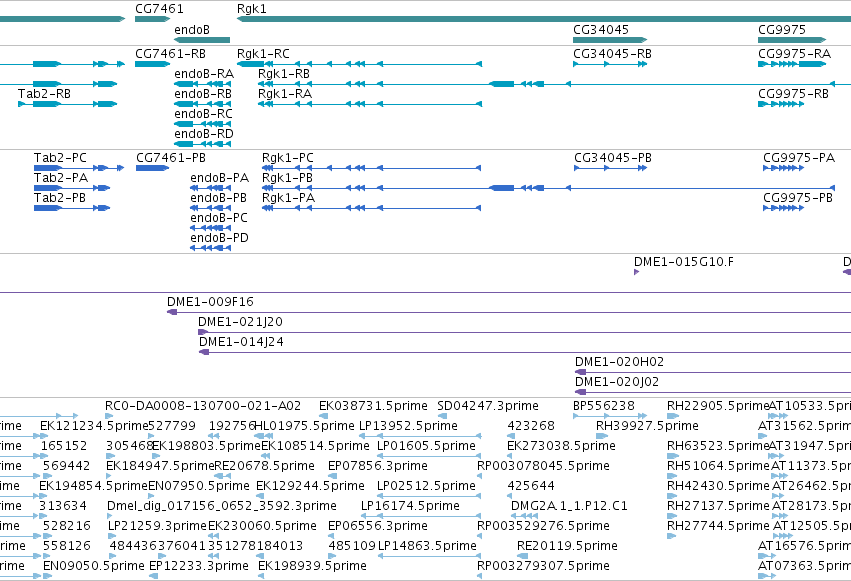Select the CG7461-PB protein feature
Image resolution: width=851 pixels, height=581 pixels.
153,168
